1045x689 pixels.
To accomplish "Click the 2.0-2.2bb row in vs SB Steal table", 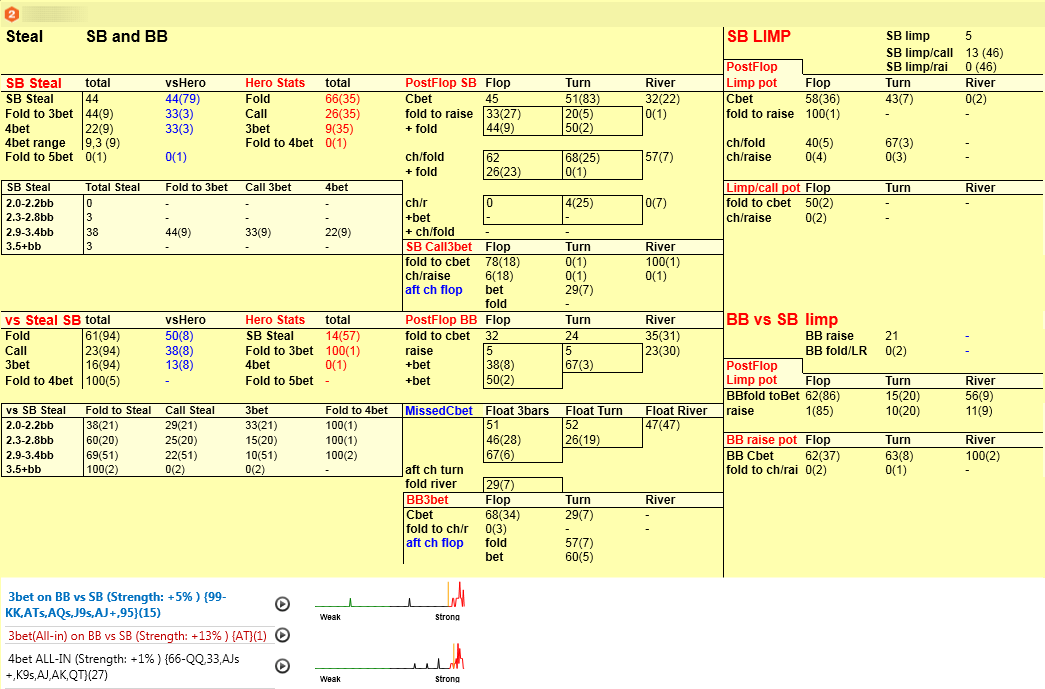I will pos(201,425).
